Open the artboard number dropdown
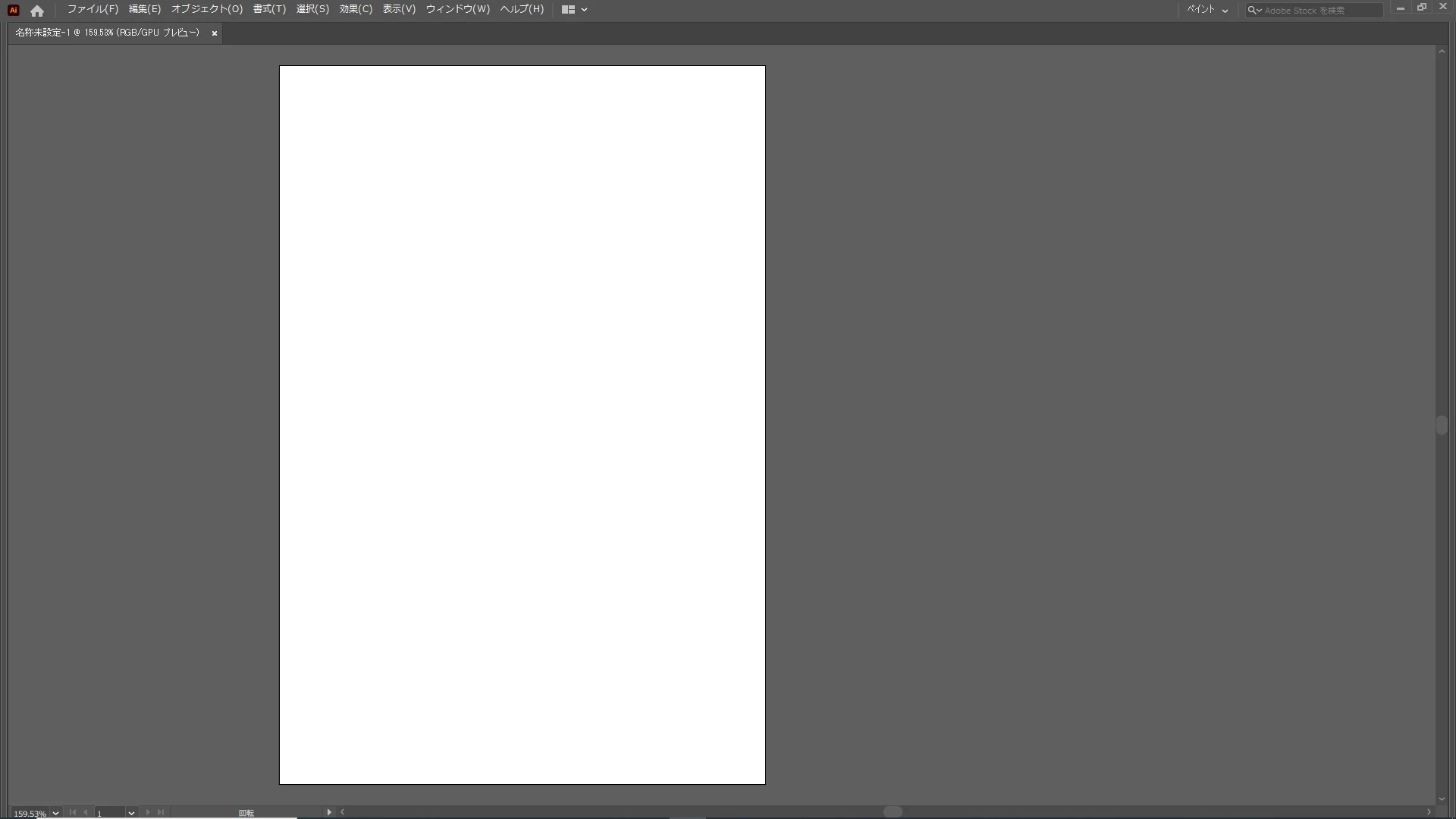 [131, 813]
